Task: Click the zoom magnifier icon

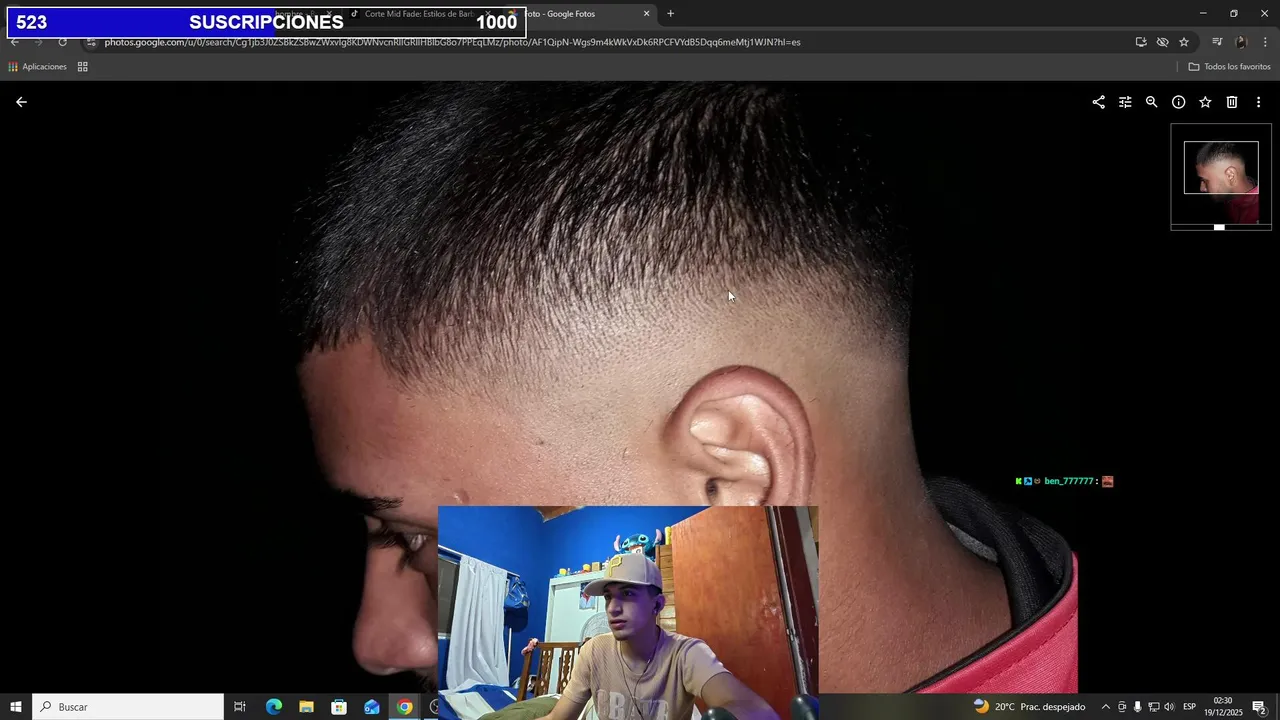Action: 1152,102
